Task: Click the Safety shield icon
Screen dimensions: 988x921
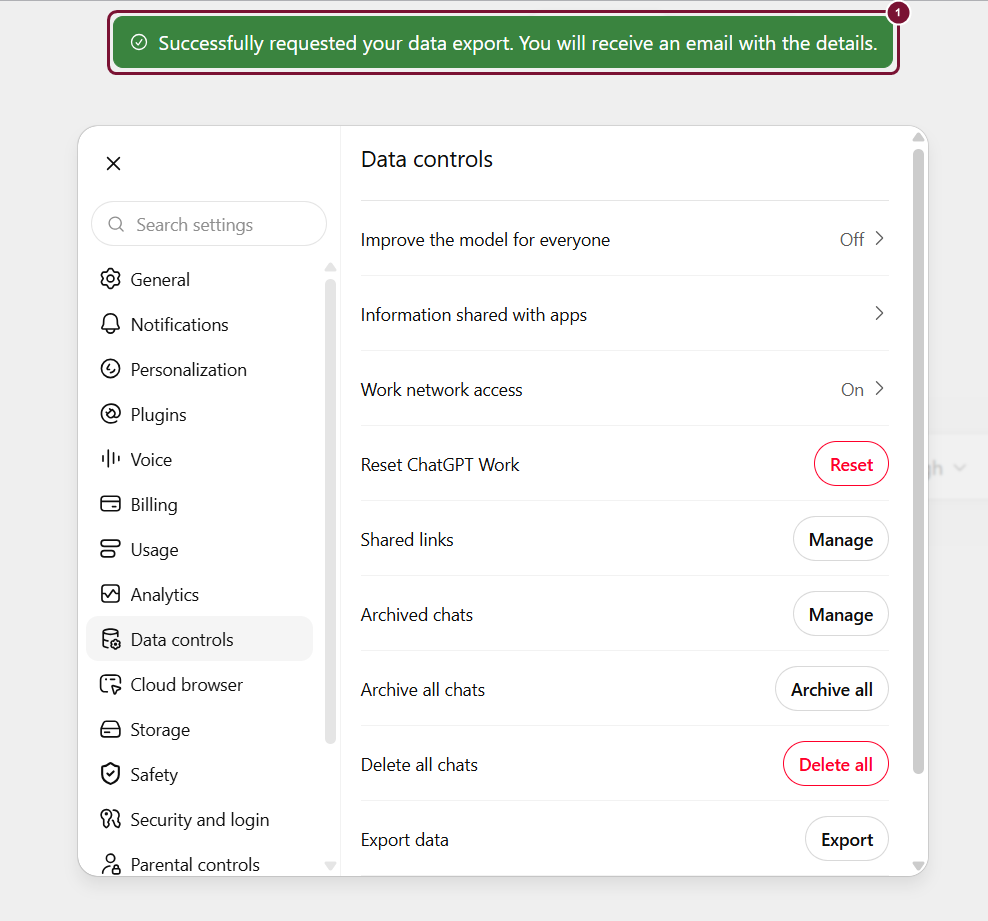Action: tap(110, 774)
